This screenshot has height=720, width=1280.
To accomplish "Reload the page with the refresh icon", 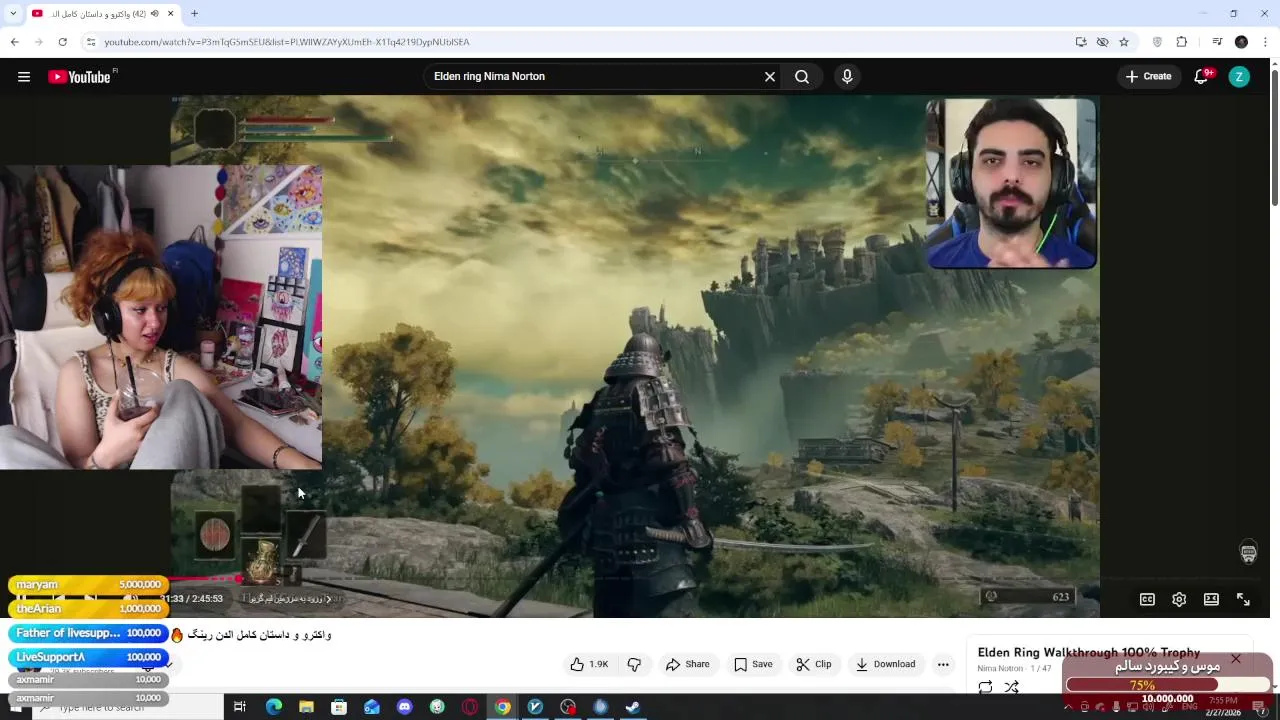I will coord(62,42).
